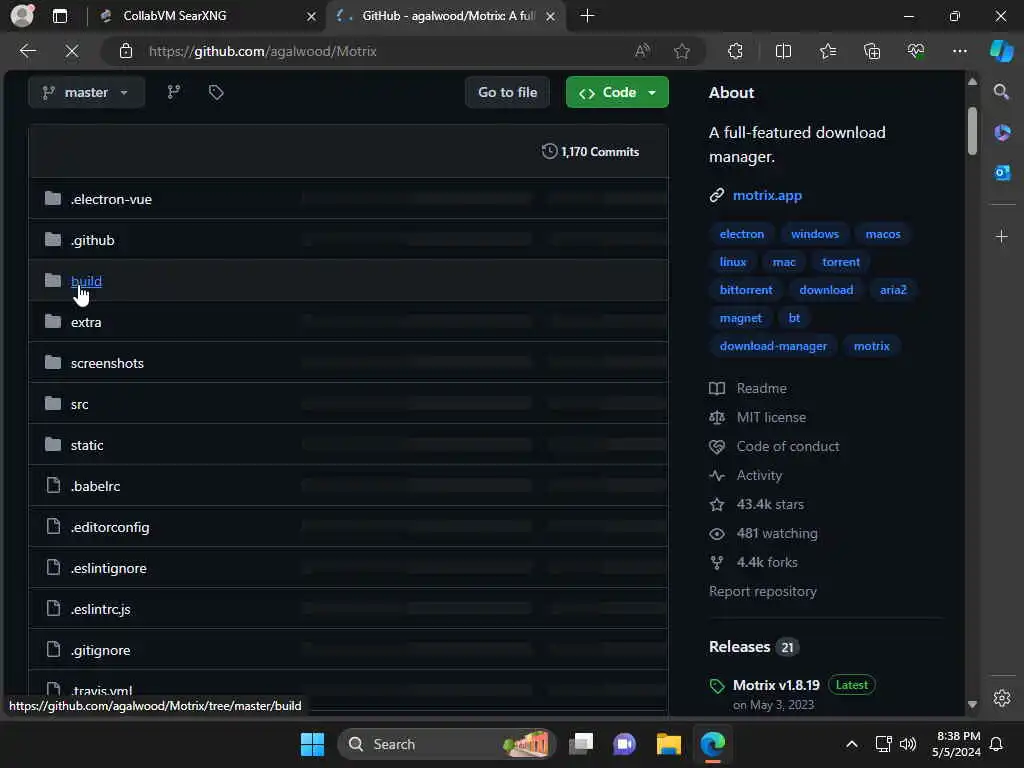Open the .editorconfig file

pos(110,527)
